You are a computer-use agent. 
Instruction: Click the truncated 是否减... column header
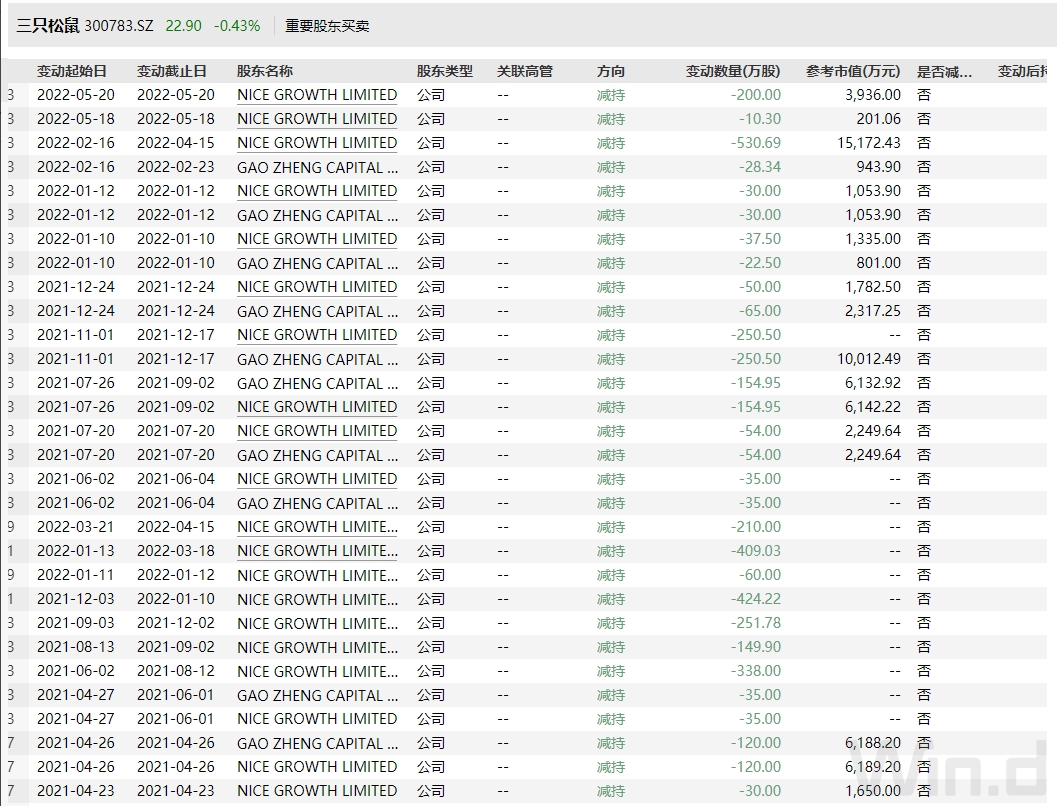[x=944, y=71]
